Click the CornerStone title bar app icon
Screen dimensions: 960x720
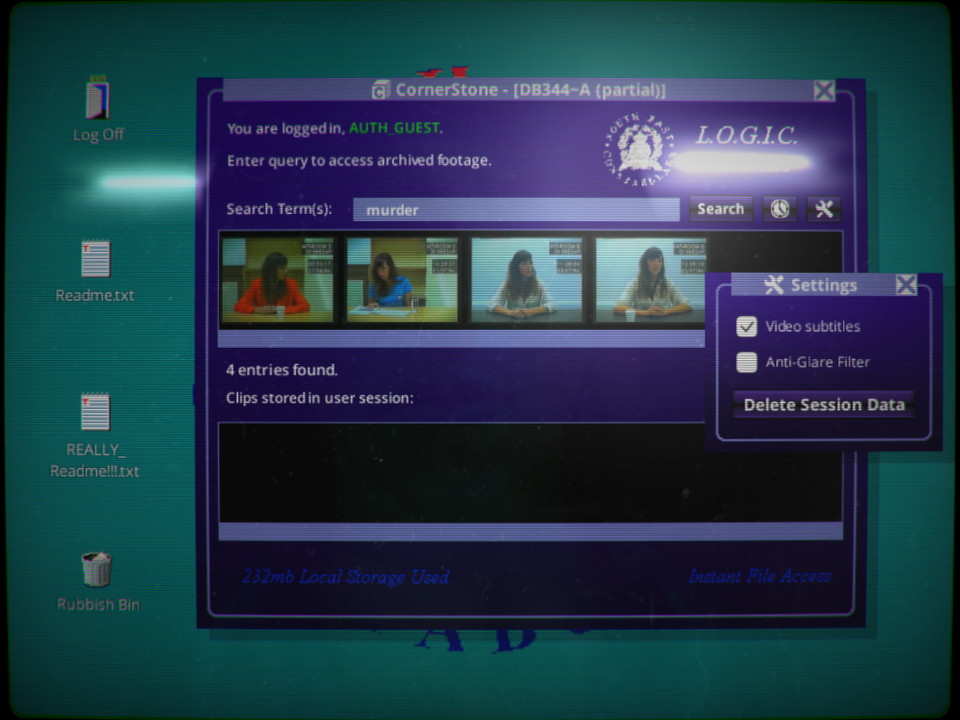point(380,91)
